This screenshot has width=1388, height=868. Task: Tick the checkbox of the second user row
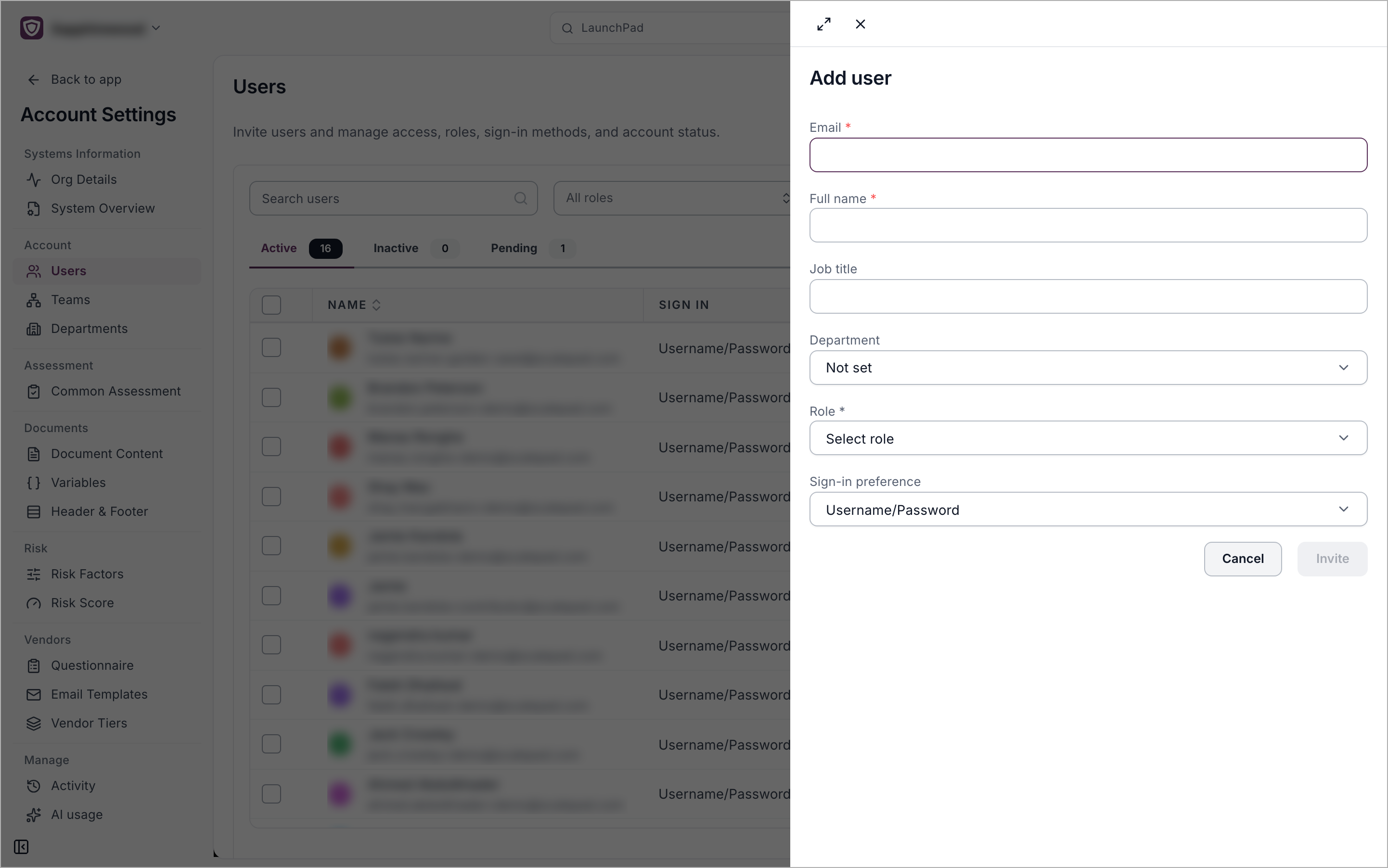point(271,397)
